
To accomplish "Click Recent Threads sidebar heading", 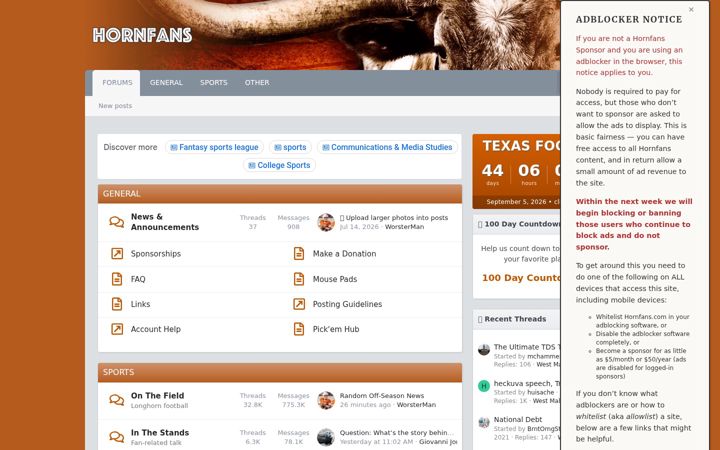I will 515,319.
